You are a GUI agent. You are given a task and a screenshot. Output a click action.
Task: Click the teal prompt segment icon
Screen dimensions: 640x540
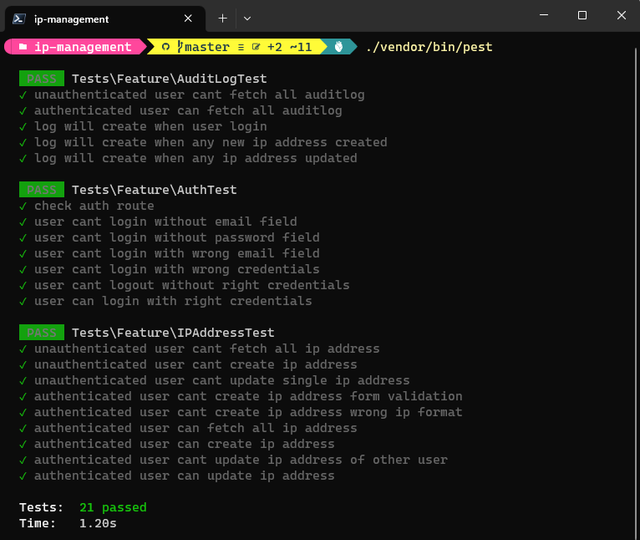pyautogui.click(x=338, y=47)
